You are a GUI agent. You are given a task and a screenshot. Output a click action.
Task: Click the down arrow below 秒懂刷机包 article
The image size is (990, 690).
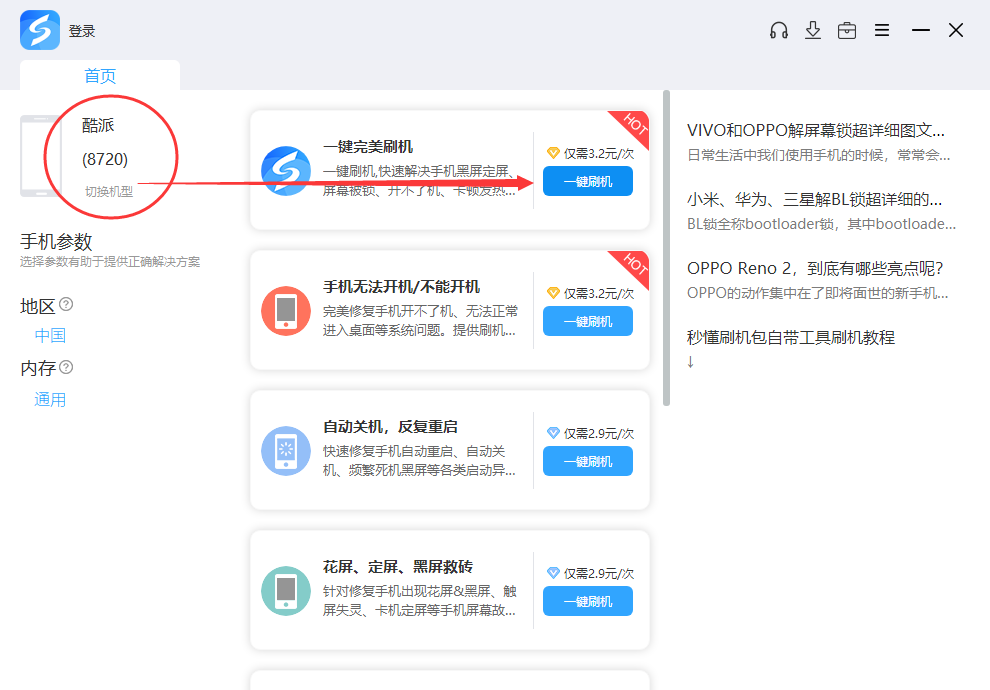[x=691, y=362]
